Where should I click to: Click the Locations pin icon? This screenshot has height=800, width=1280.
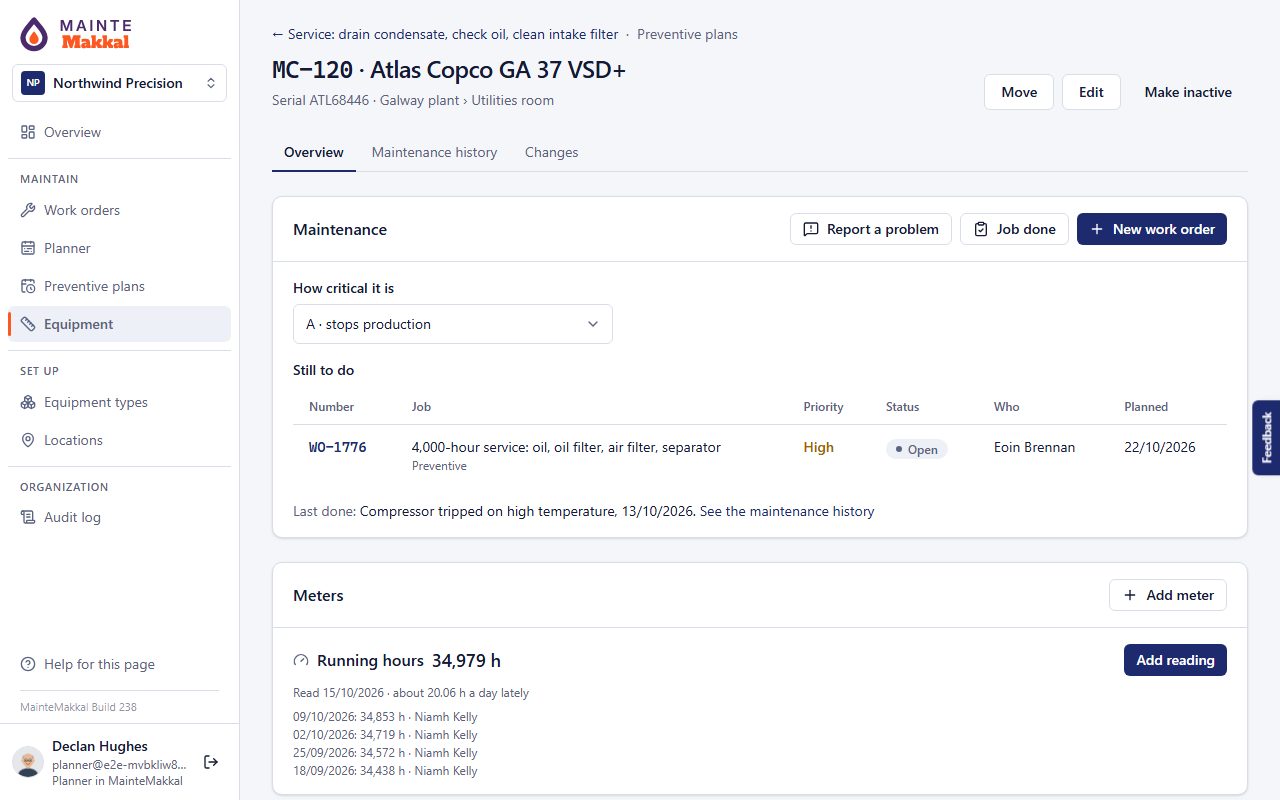point(28,440)
